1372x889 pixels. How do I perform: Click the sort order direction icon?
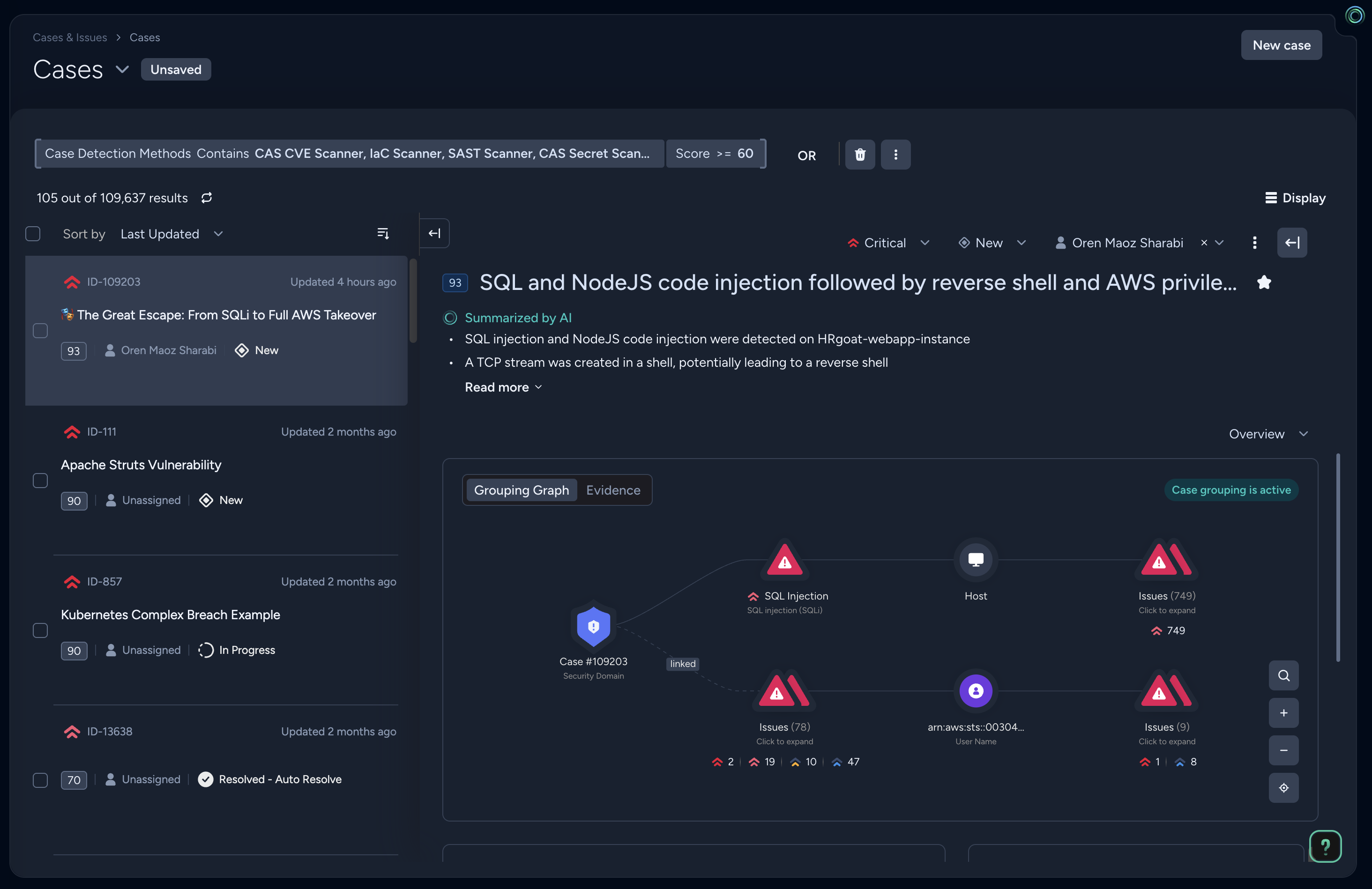[x=383, y=233]
